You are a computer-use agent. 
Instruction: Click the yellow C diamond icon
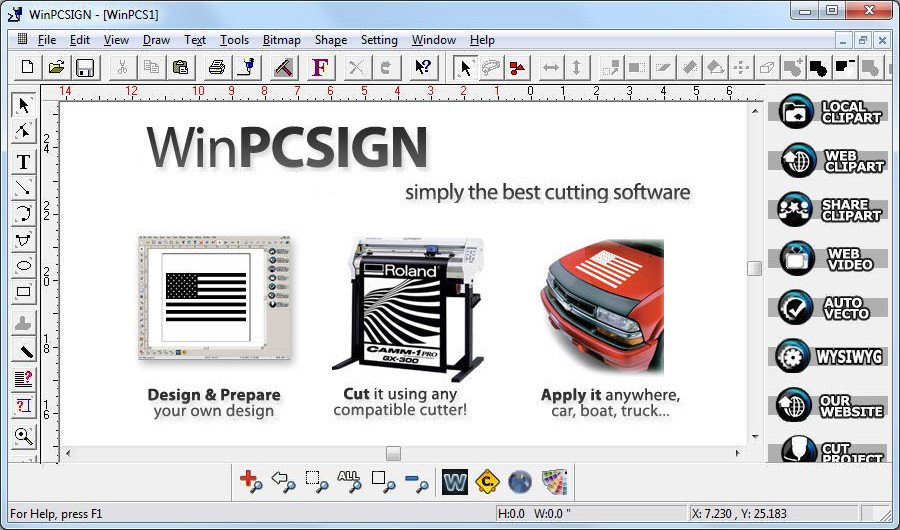(x=487, y=482)
